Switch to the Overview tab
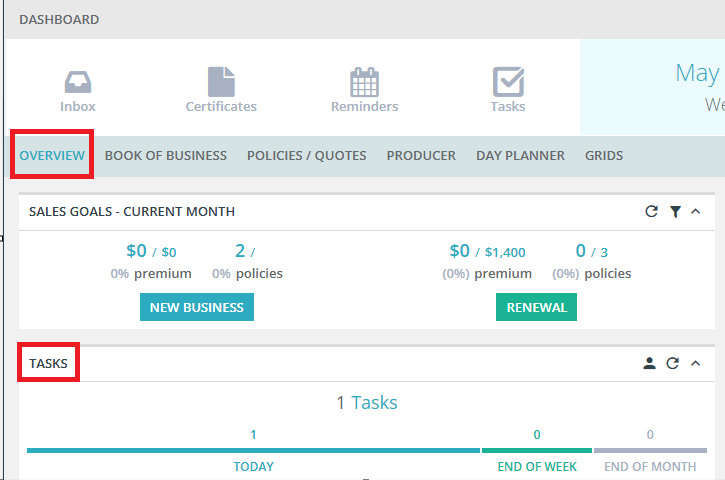The width and height of the screenshot is (725, 480). click(52, 155)
